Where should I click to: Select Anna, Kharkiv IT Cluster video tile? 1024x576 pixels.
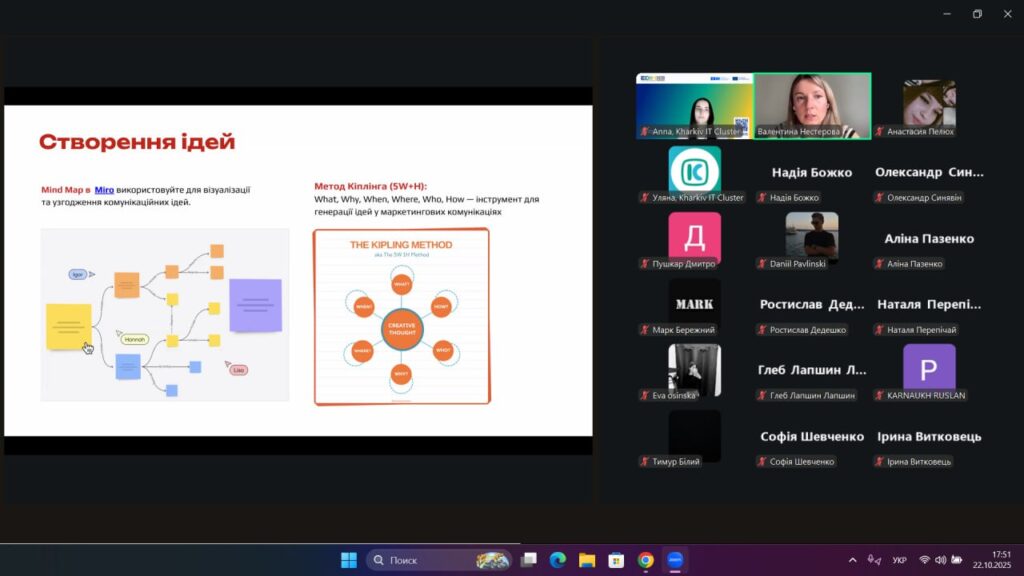(694, 105)
